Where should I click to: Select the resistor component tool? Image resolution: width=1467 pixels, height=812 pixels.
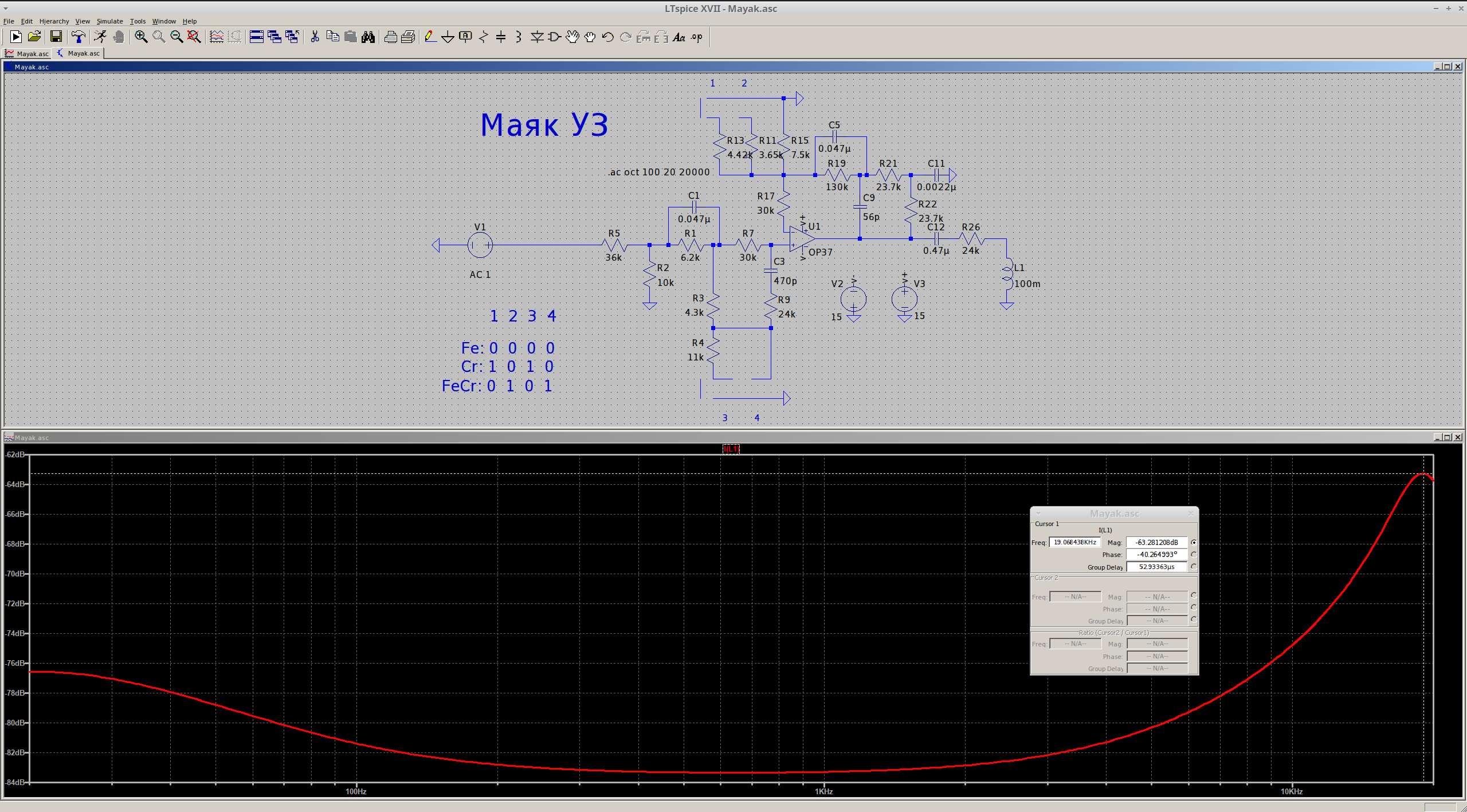coord(483,37)
